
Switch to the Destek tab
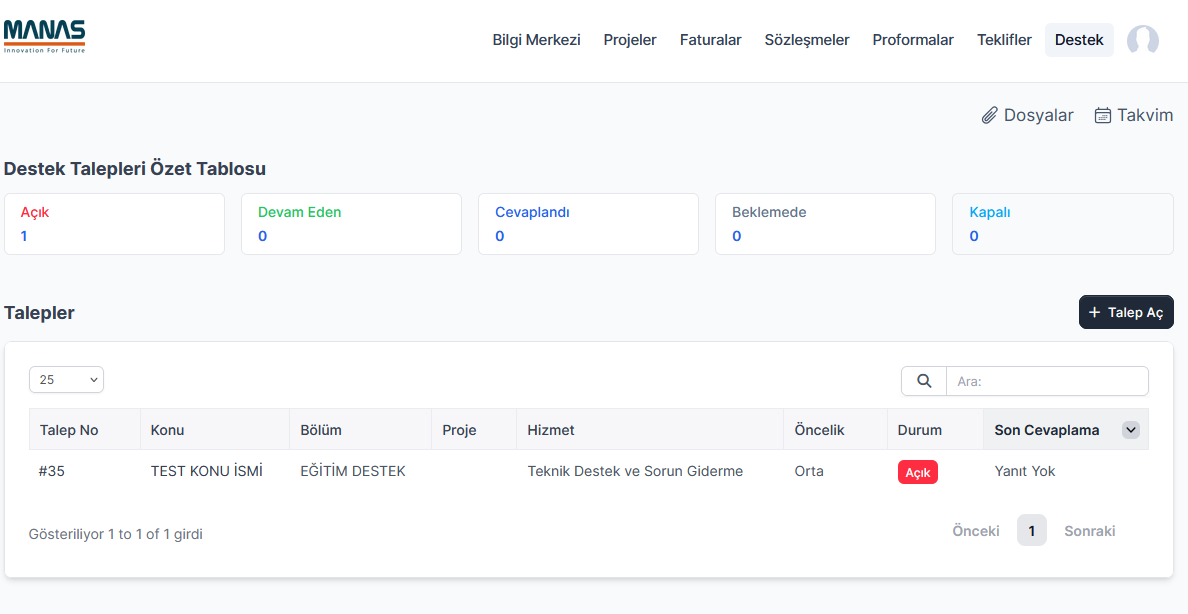click(1079, 39)
